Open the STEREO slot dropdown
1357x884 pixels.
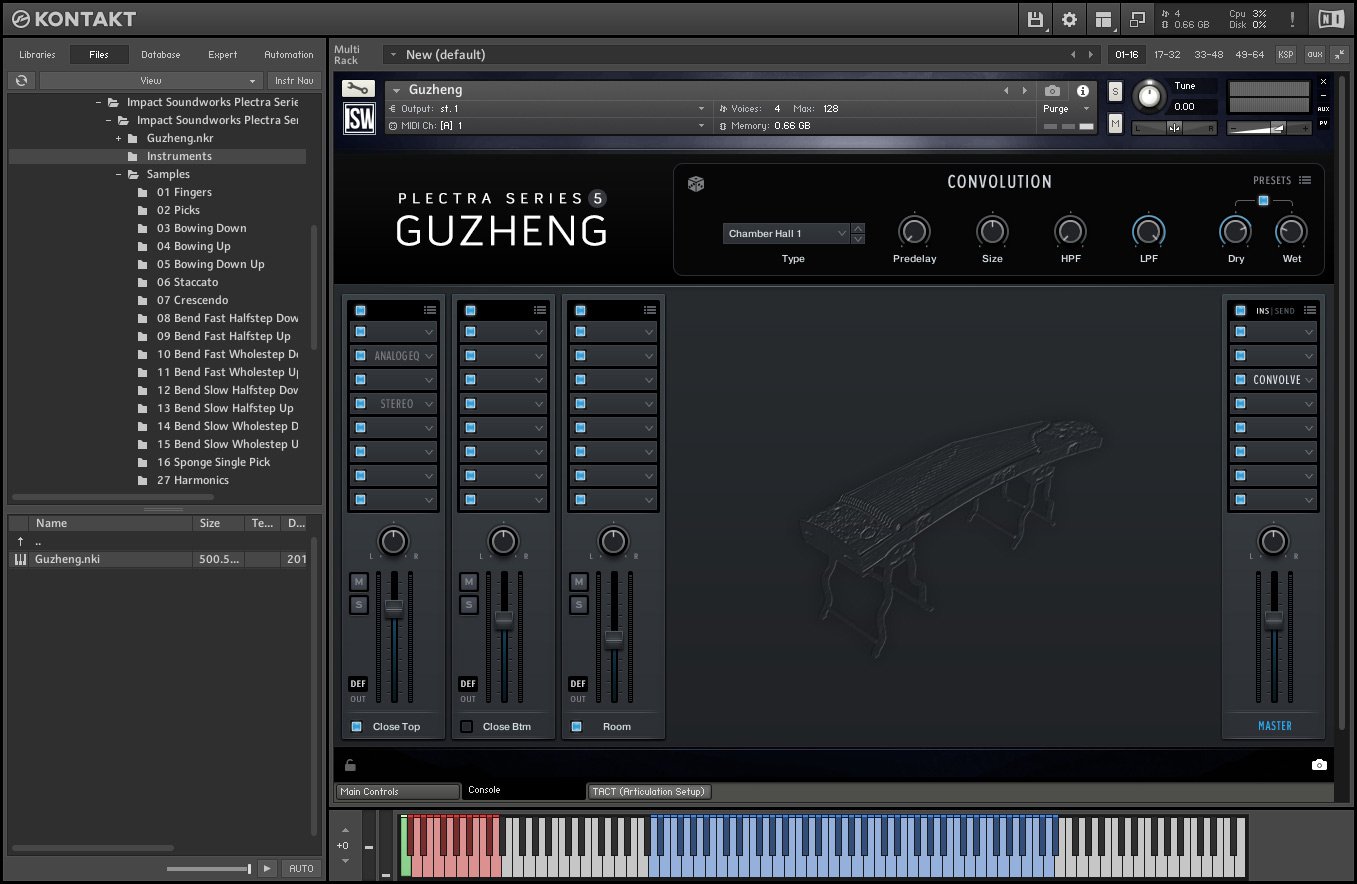coord(429,404)
